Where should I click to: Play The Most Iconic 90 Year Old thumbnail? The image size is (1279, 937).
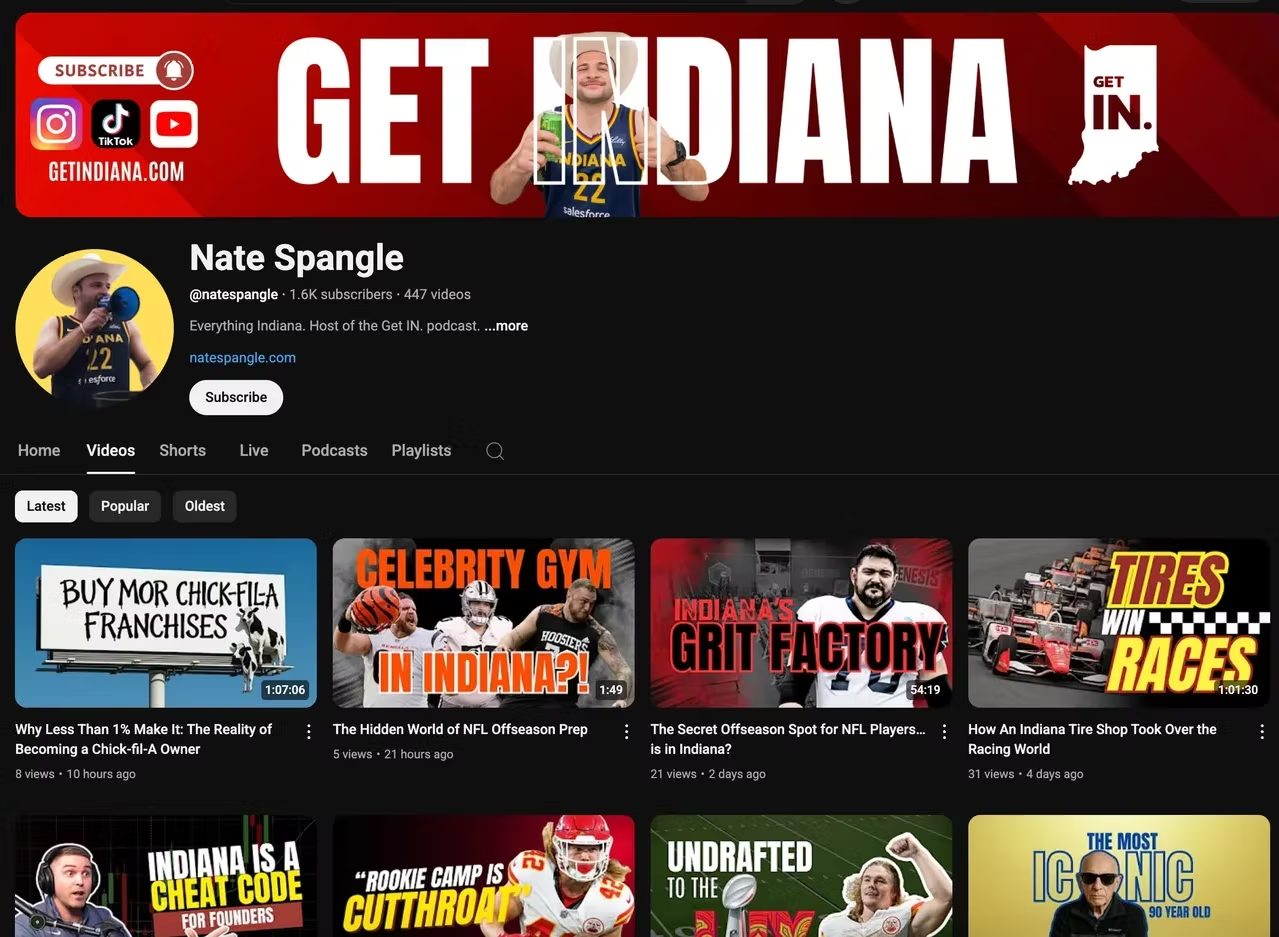(1119, 876)
